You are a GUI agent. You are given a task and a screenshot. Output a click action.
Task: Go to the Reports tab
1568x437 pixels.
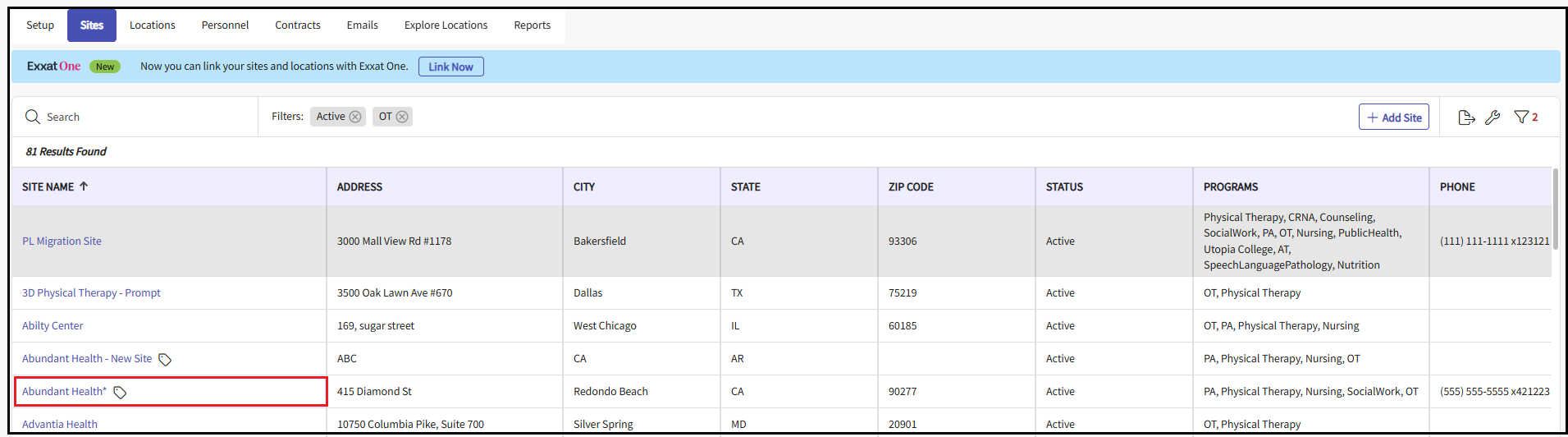click(532, 25)
